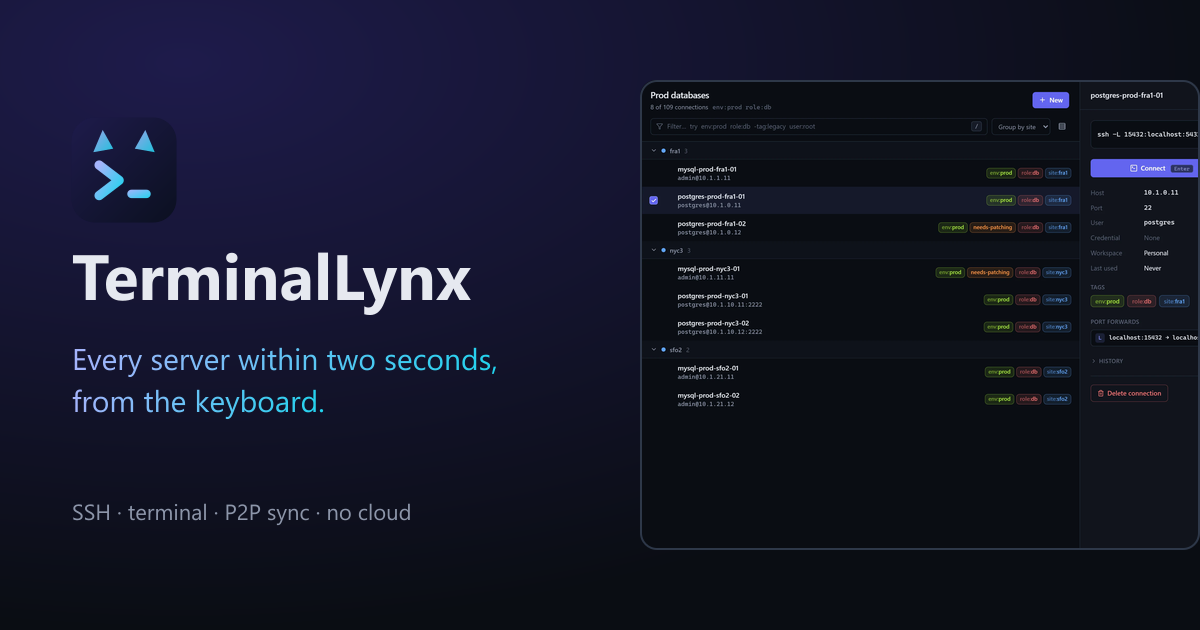
Task: Click the filter funnel icon
Action: (659, 127)
